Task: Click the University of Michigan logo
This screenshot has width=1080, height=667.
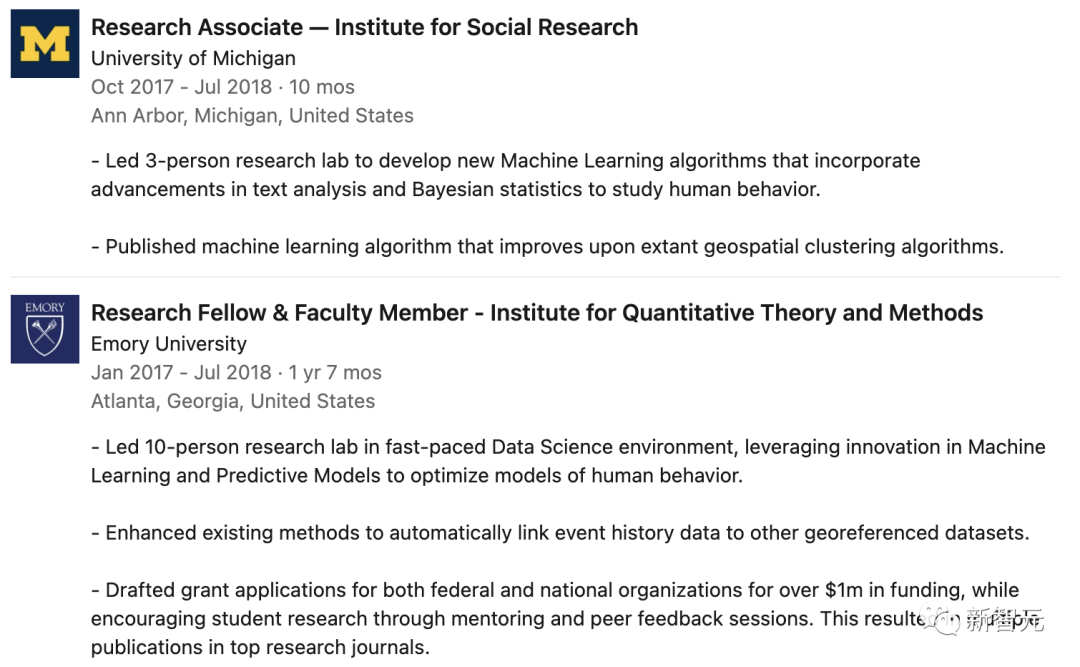Action: pos(45,44)
